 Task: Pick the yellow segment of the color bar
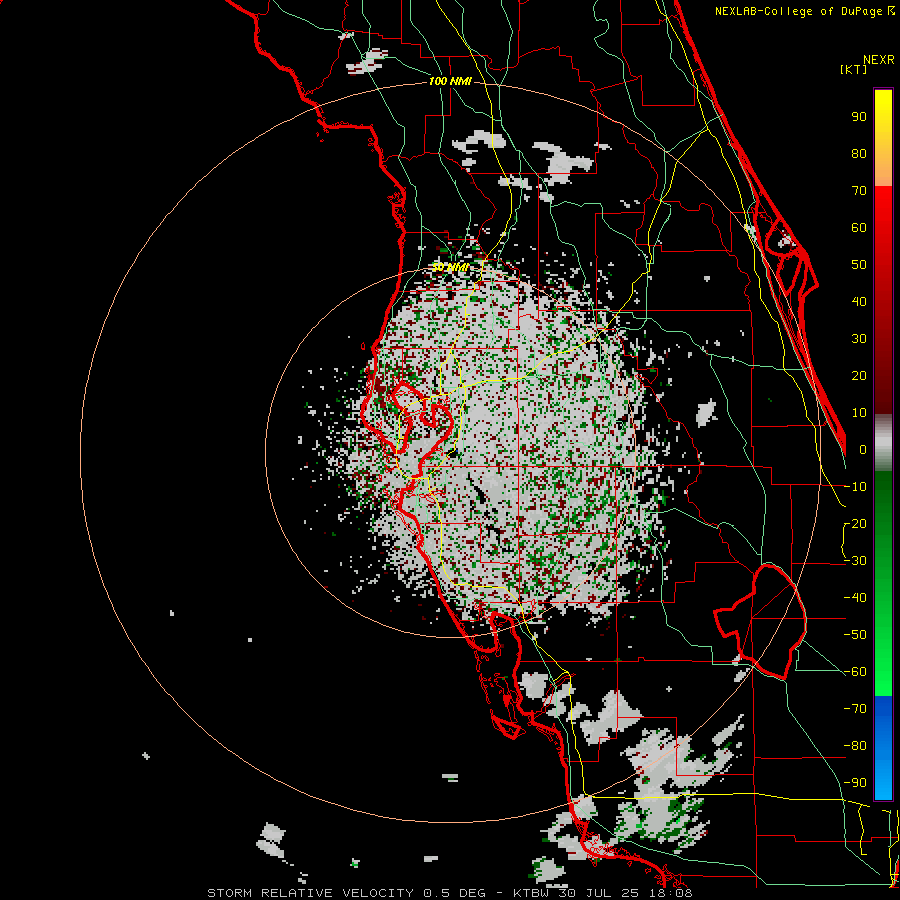[883, 138]
